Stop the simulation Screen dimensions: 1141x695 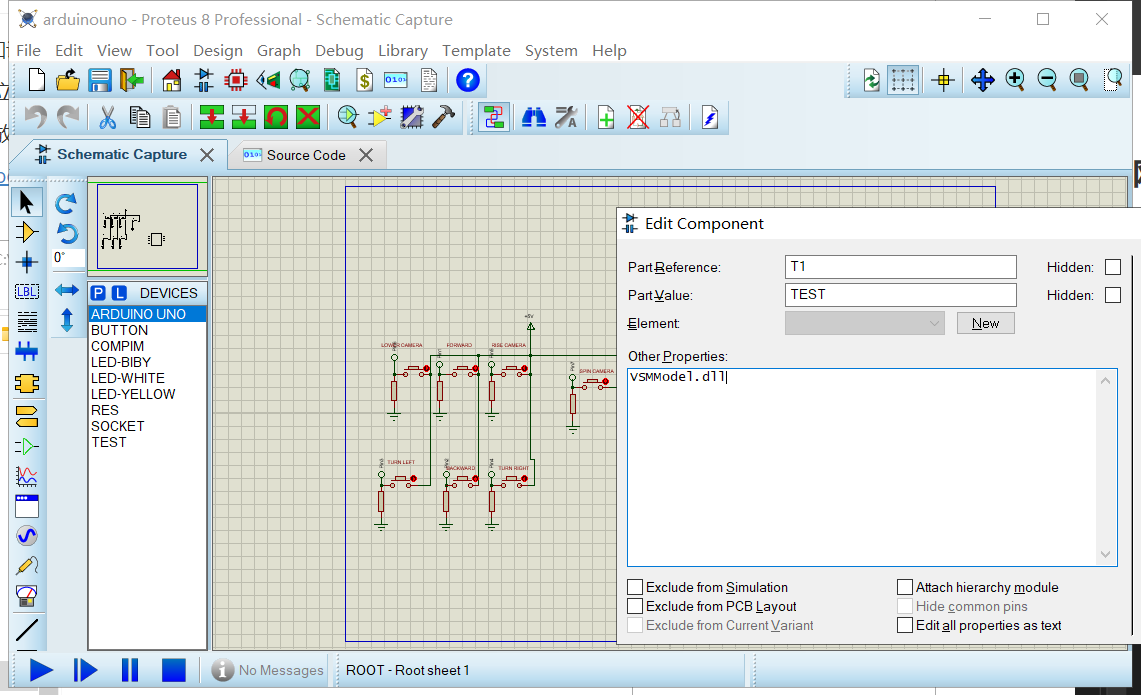tap(174, 670)
